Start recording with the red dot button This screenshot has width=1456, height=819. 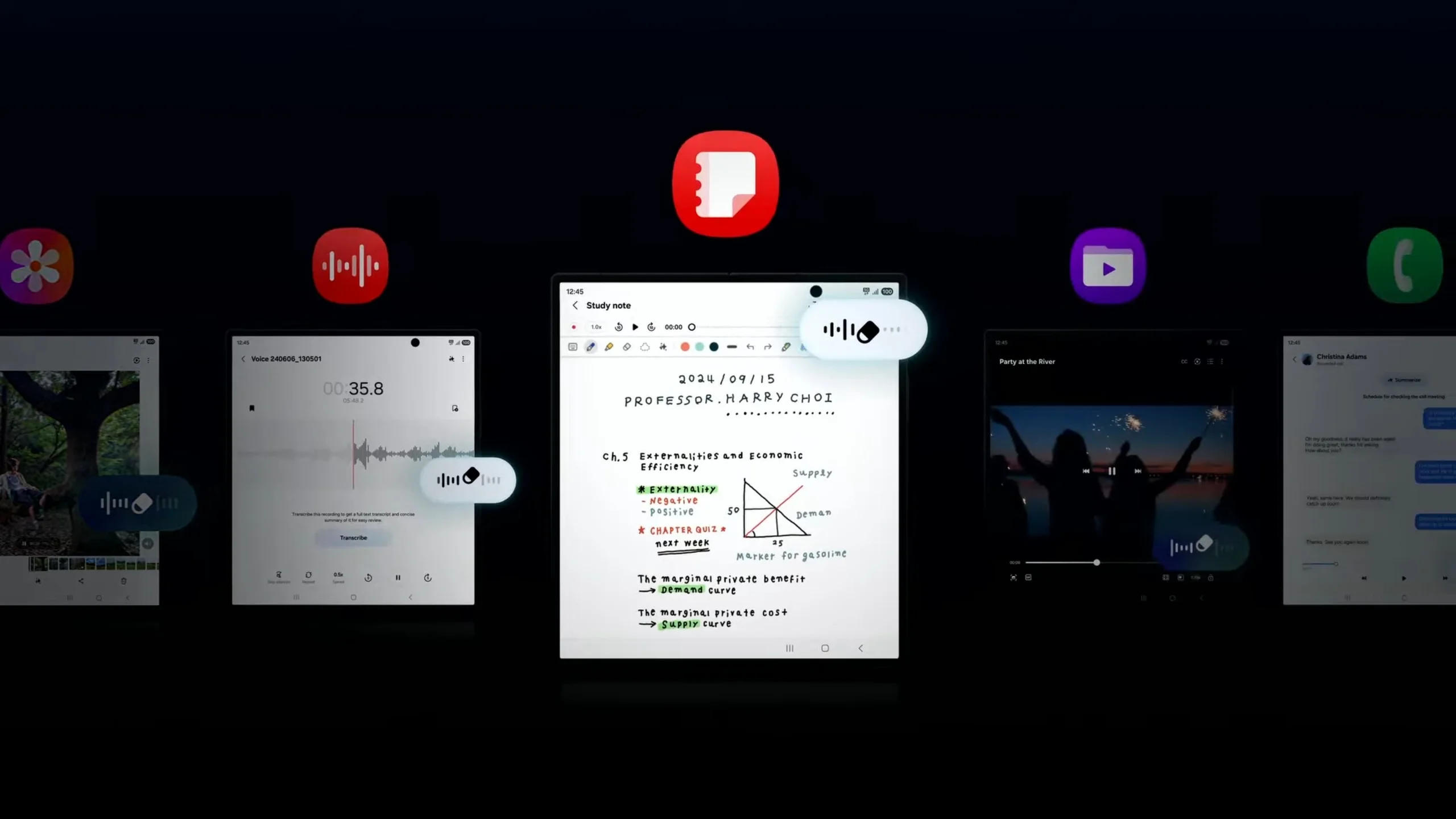coord(574,327)
